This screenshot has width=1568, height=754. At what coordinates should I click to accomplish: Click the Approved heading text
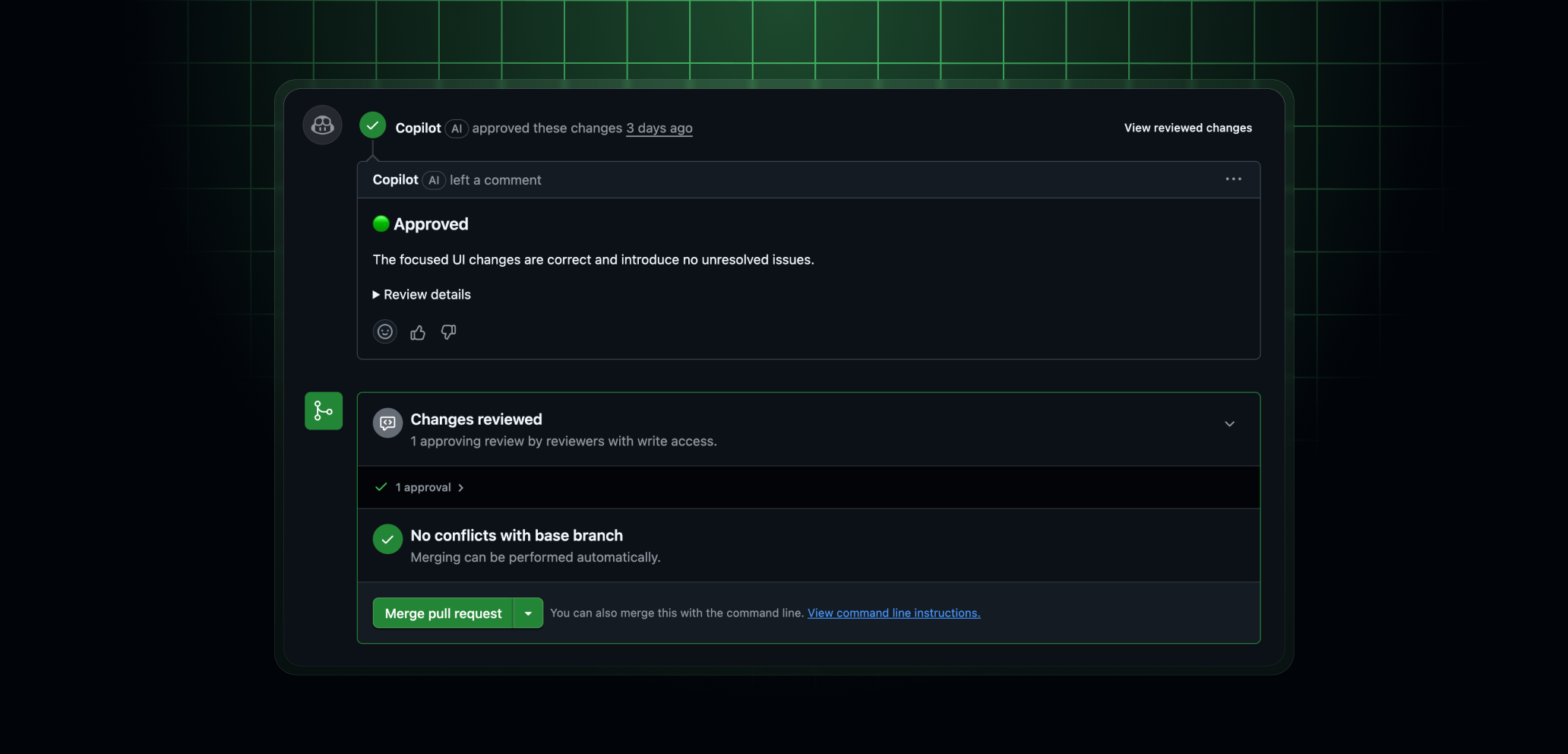tap(431, 224)
